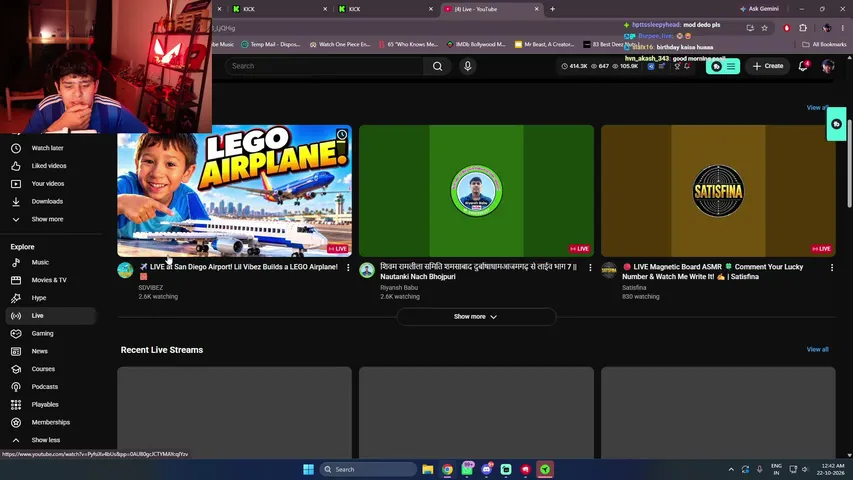Open the Chrome extensions puzzle icon
This screenshot has width=853, height=480.
[x=803, y=28]
